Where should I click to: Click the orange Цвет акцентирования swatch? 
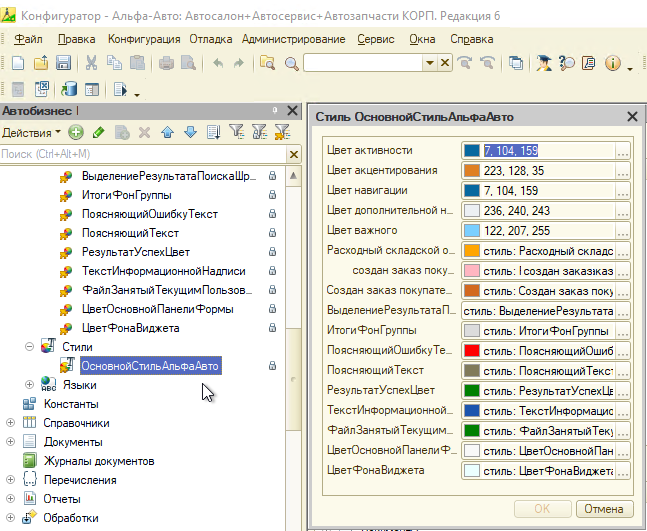tap(472, 170)
